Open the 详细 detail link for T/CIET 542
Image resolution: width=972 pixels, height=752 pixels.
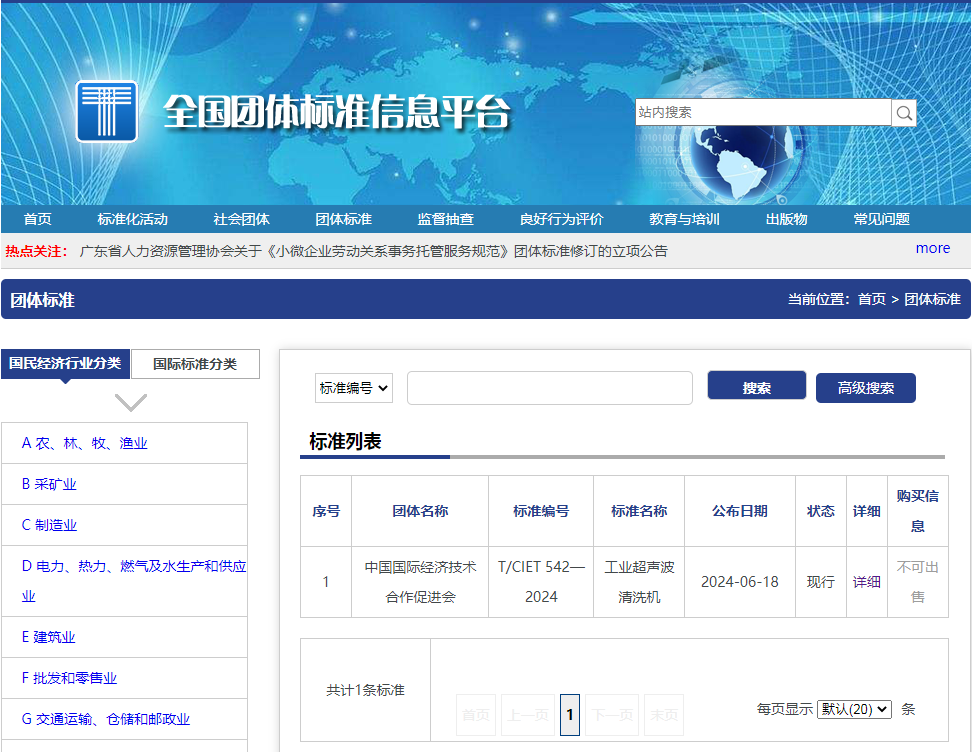tap(866, 581)
